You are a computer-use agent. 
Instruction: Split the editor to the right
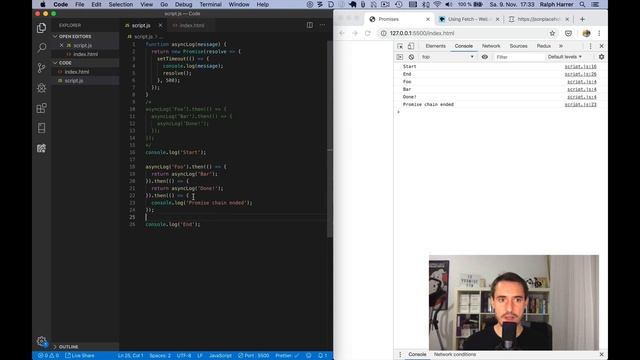[x=310, y=25]
